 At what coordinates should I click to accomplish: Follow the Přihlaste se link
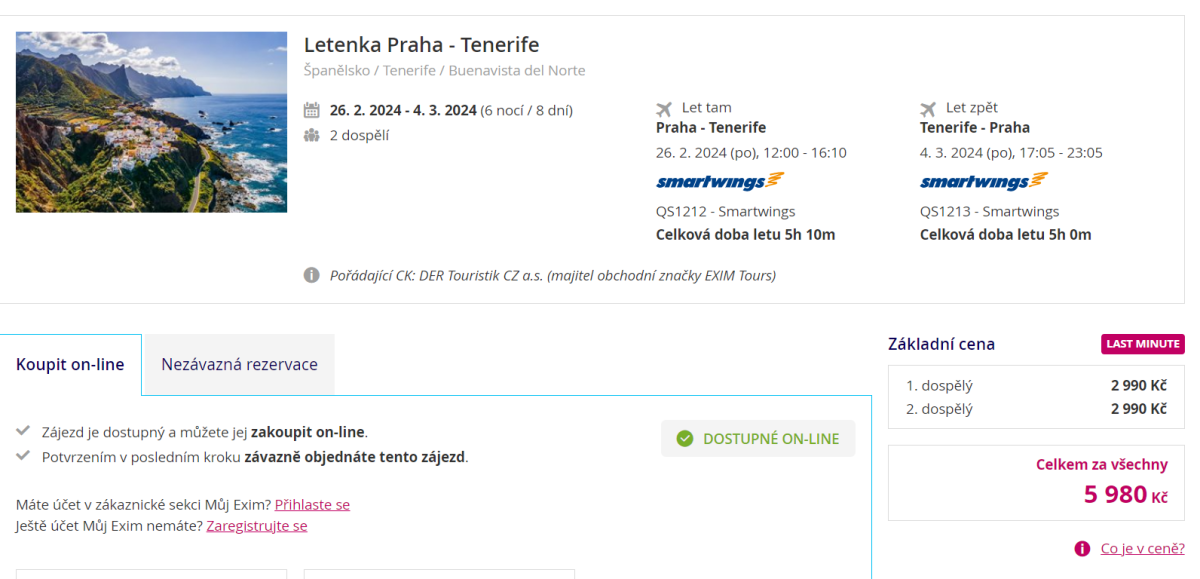[312, 504]
